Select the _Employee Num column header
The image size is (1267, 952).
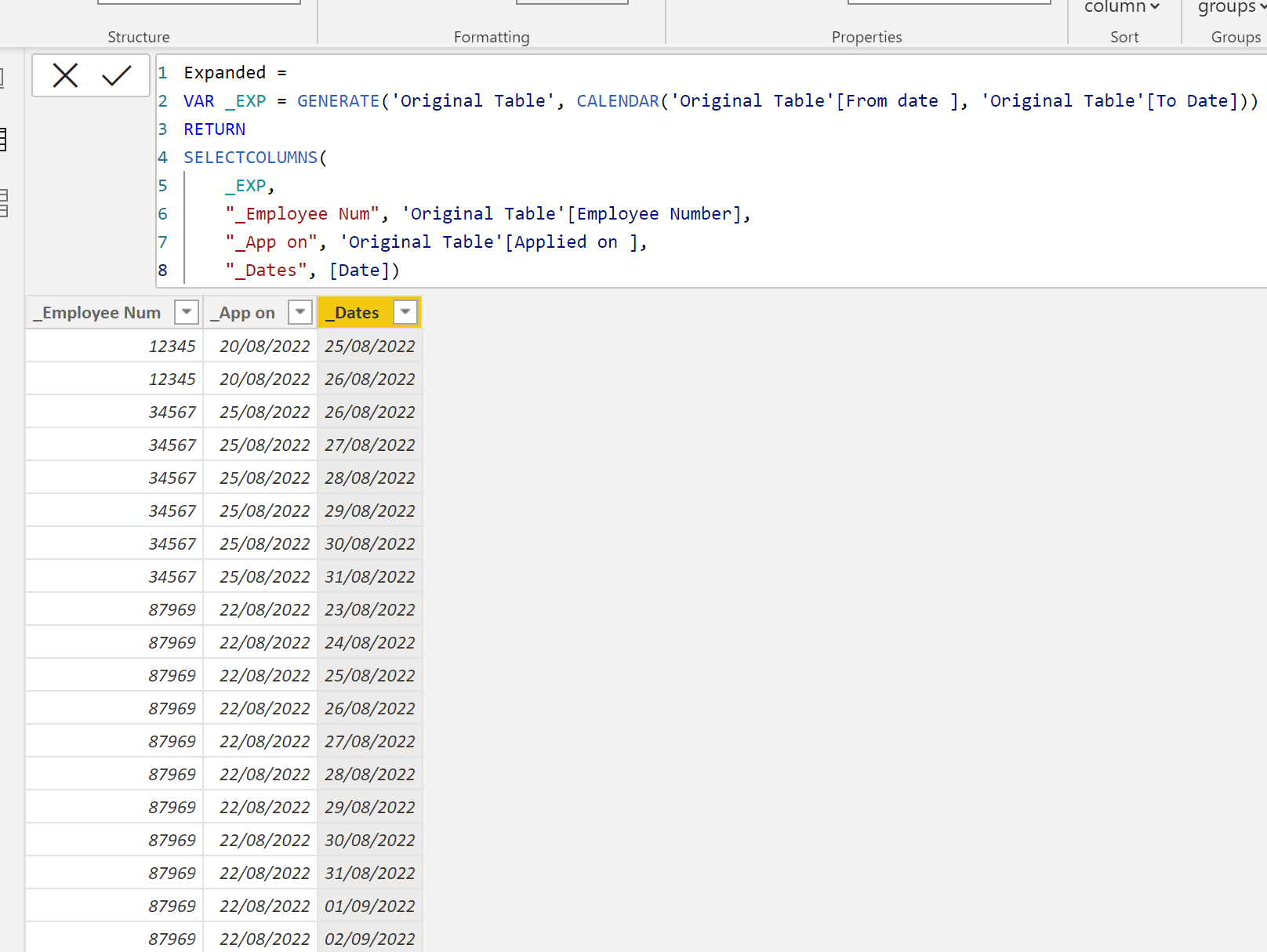pyautogui.click(x=114, y=312)
